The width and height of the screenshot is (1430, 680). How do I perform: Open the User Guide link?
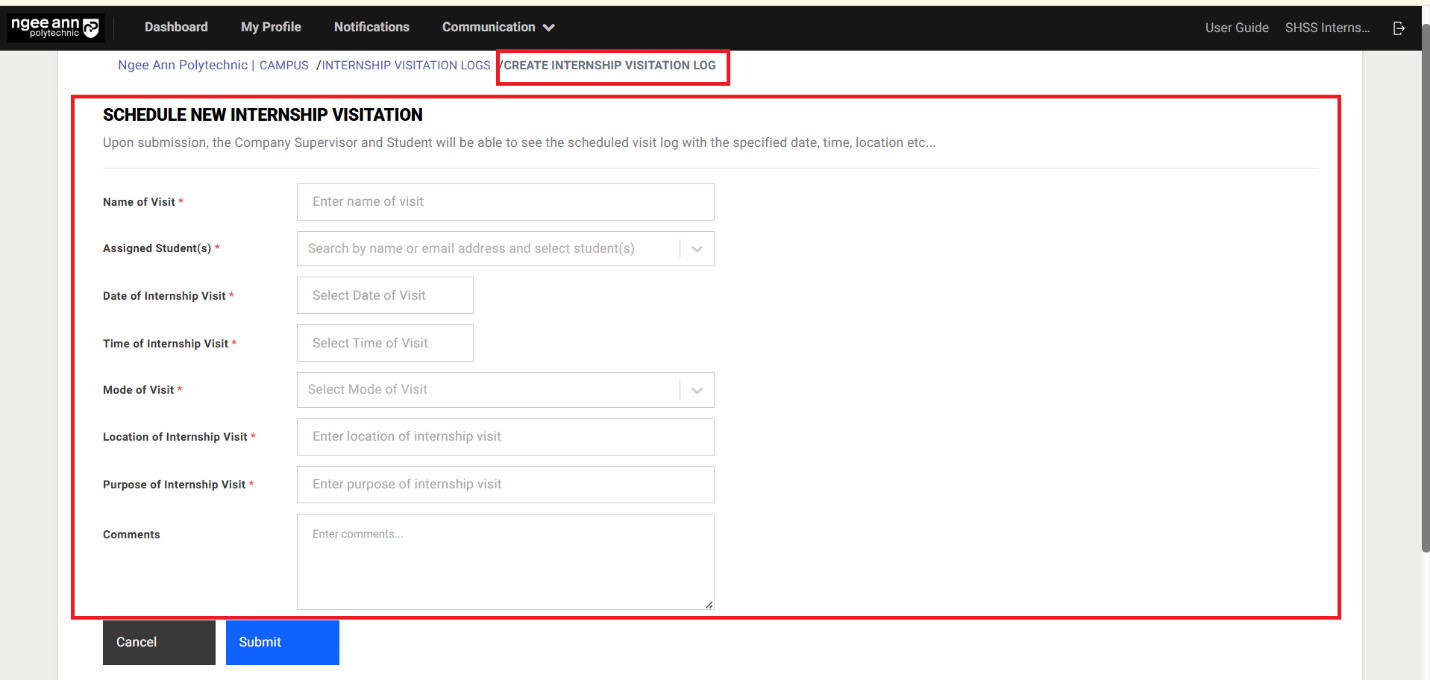[x=1236, y=28]
